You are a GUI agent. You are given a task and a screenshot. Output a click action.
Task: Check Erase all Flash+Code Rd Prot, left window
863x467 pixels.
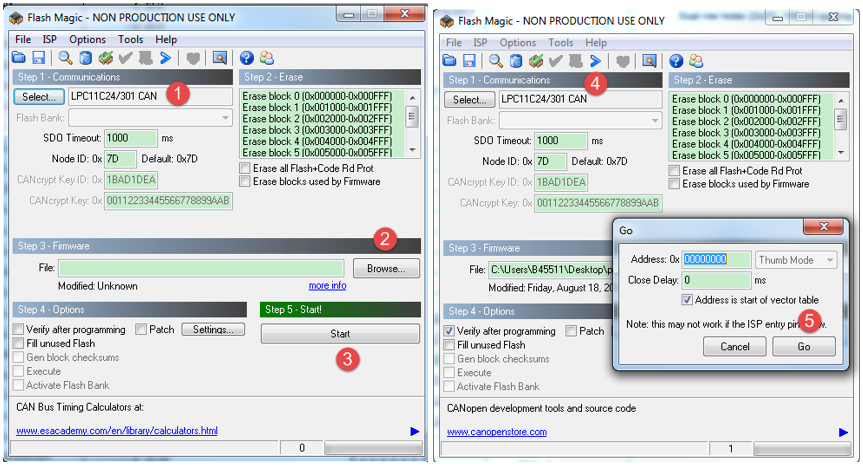pyautogui.click(x=245, y=168)
